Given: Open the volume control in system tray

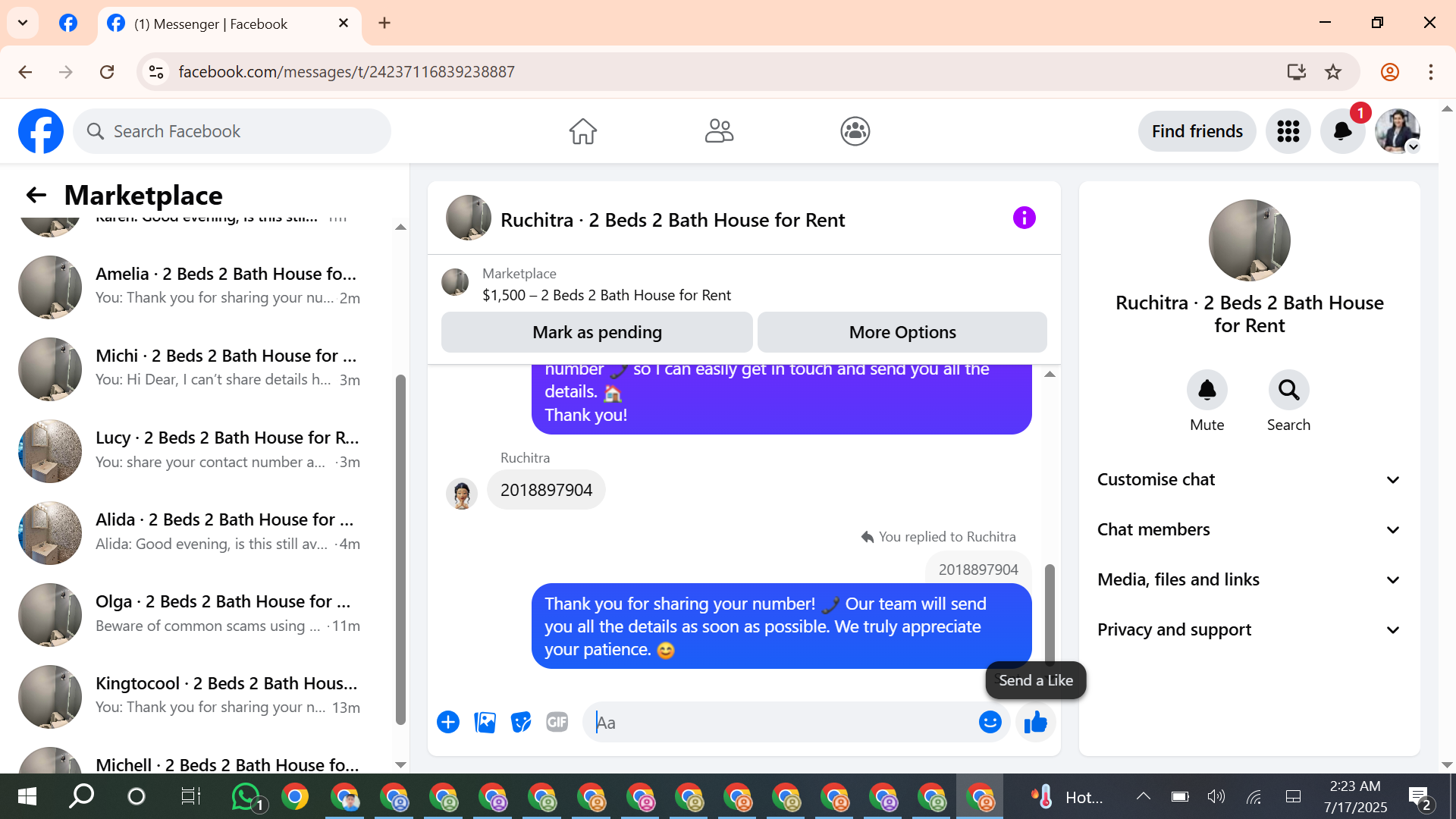Looking at the screenshot, I should [x=1216, y=796].
